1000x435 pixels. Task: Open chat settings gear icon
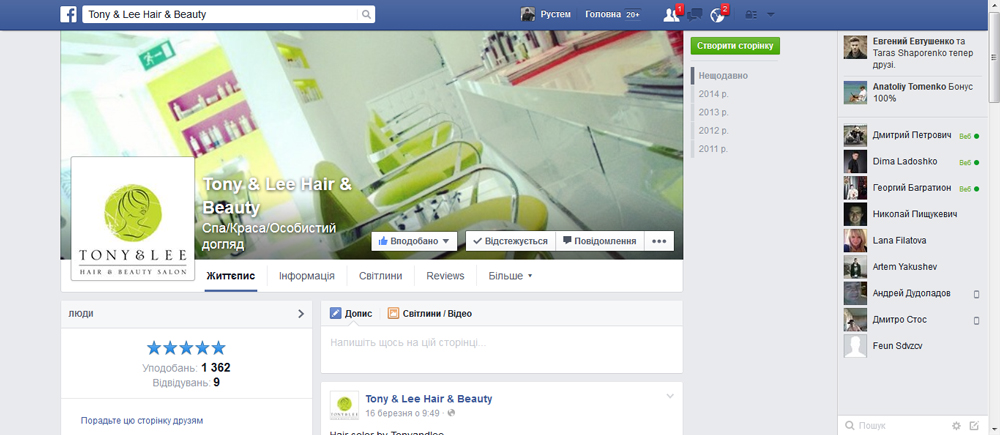[x=956, y=425]
